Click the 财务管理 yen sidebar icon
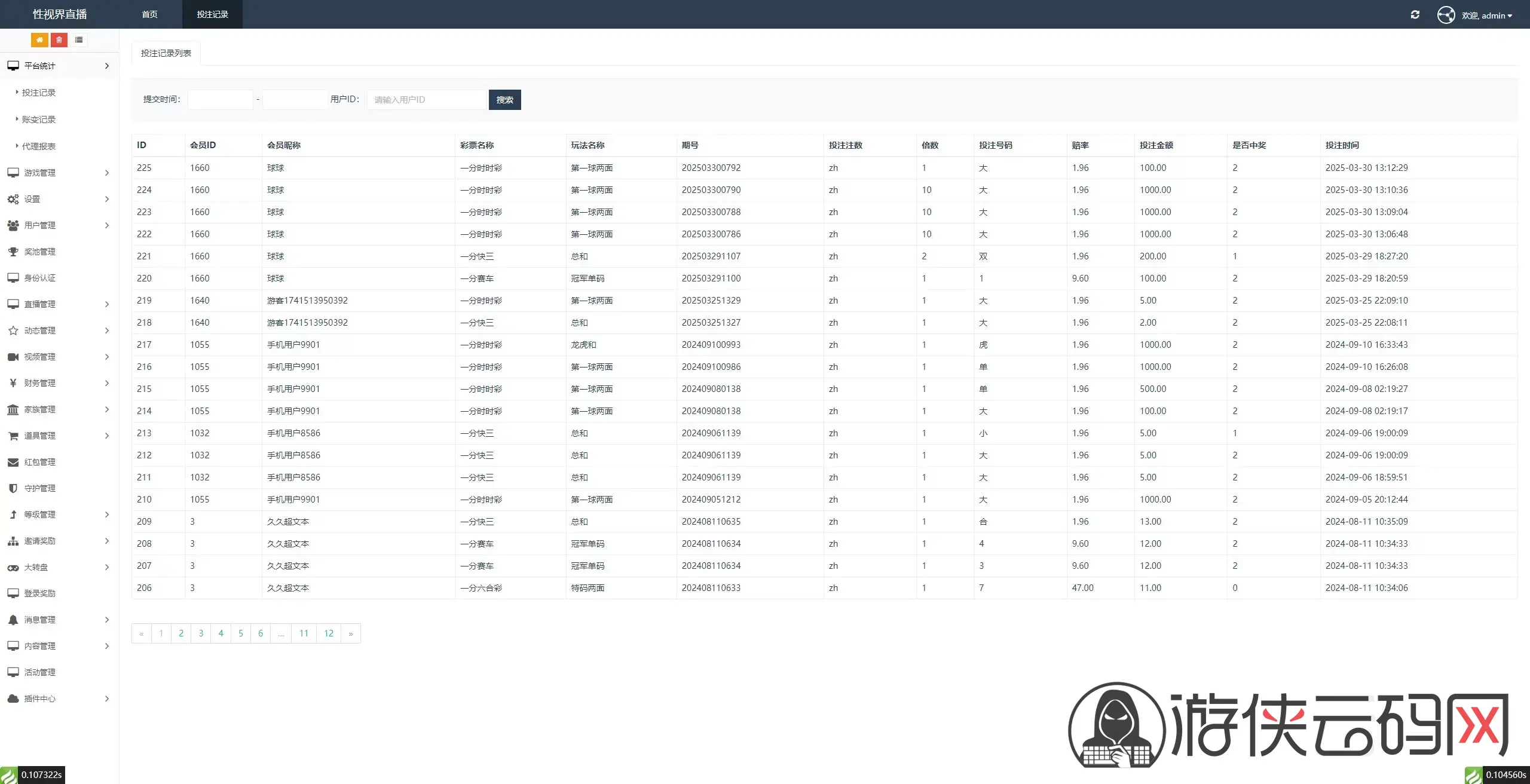Image resolution: width=1530 pixels, height=784 pixels. pos(13,383)
